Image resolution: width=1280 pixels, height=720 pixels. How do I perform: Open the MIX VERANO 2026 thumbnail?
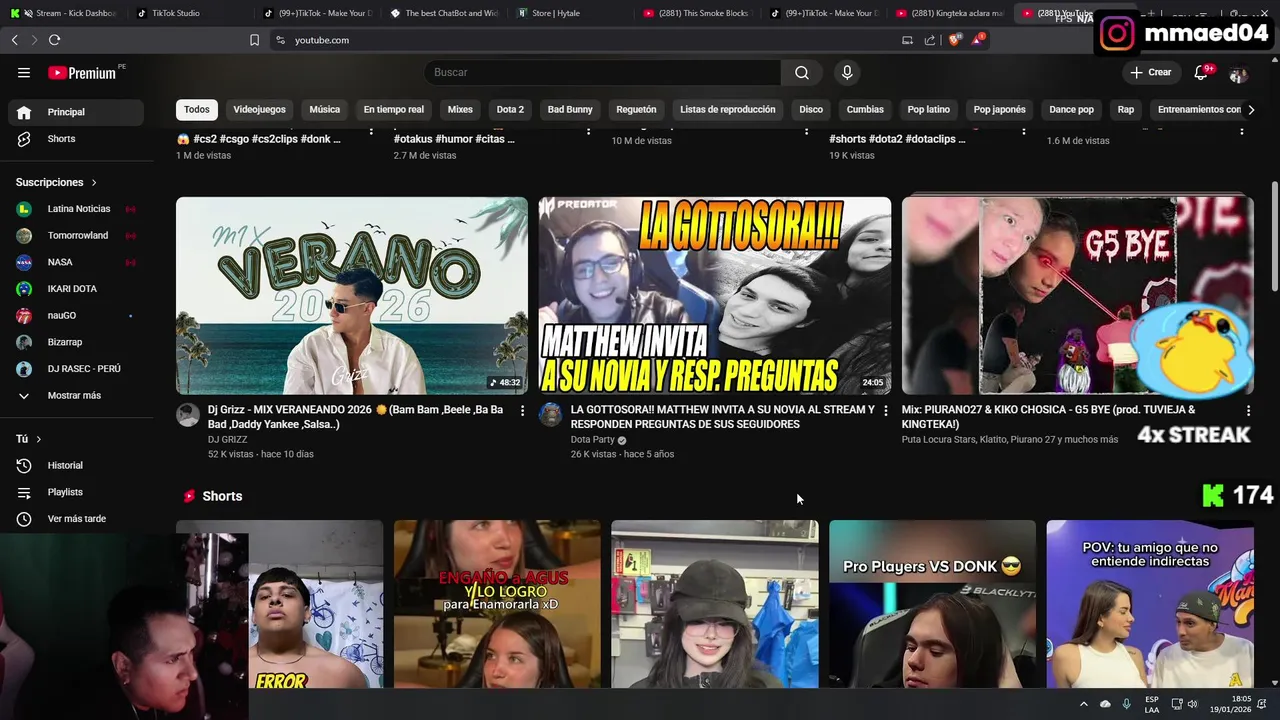352,295
